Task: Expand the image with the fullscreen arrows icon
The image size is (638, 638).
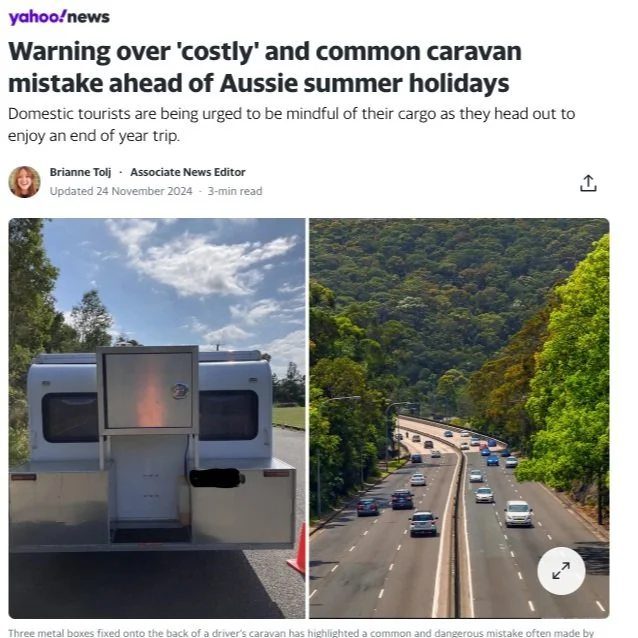Action: [561, 570]
